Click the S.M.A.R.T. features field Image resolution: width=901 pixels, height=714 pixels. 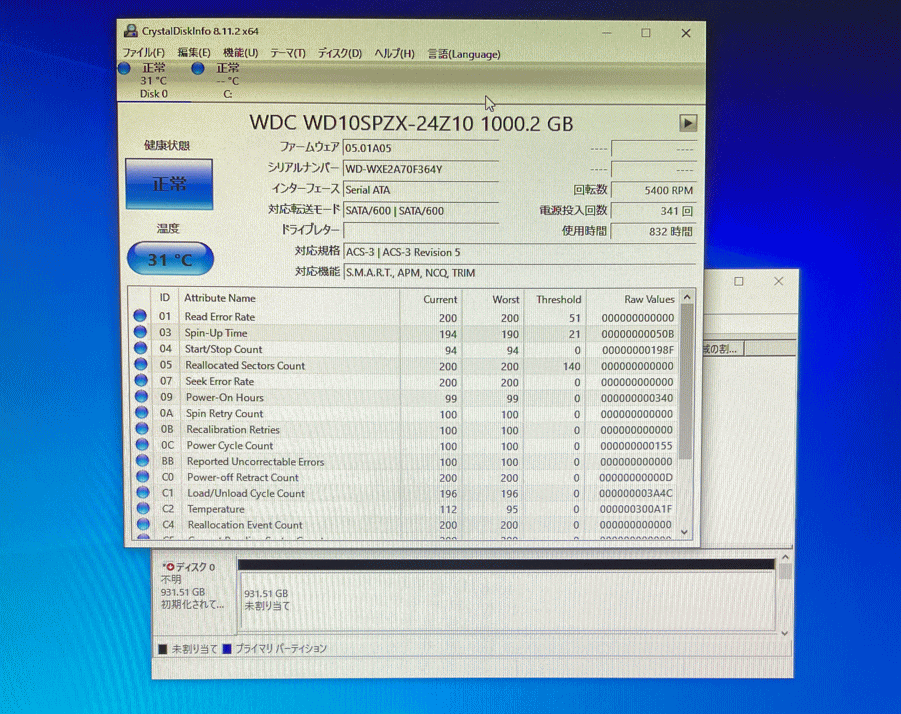(x=519, y=272)
